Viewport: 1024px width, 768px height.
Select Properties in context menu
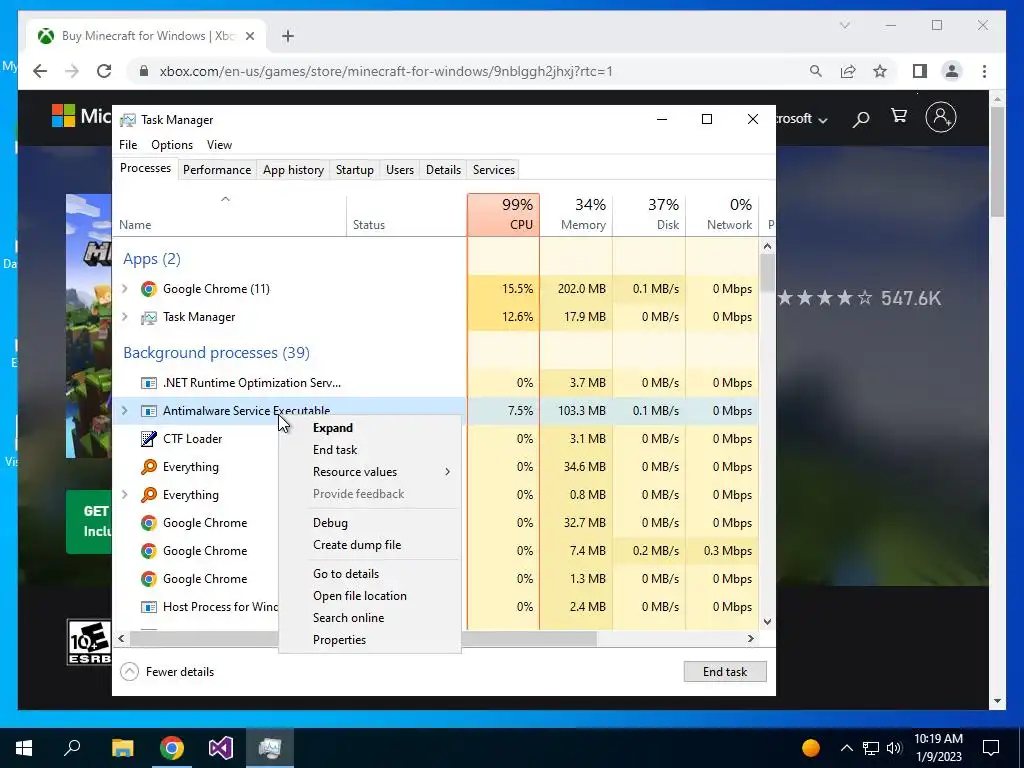pos(370,640)
